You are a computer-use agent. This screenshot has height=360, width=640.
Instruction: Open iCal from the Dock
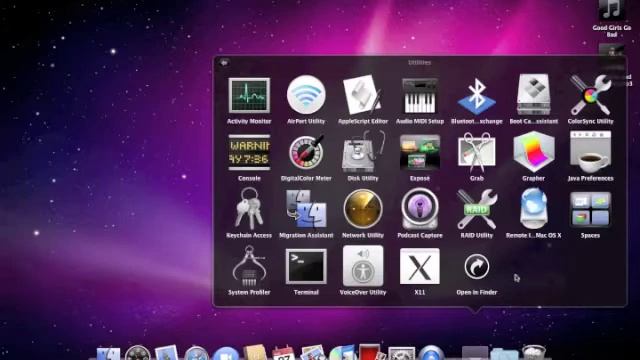[283, 353]
